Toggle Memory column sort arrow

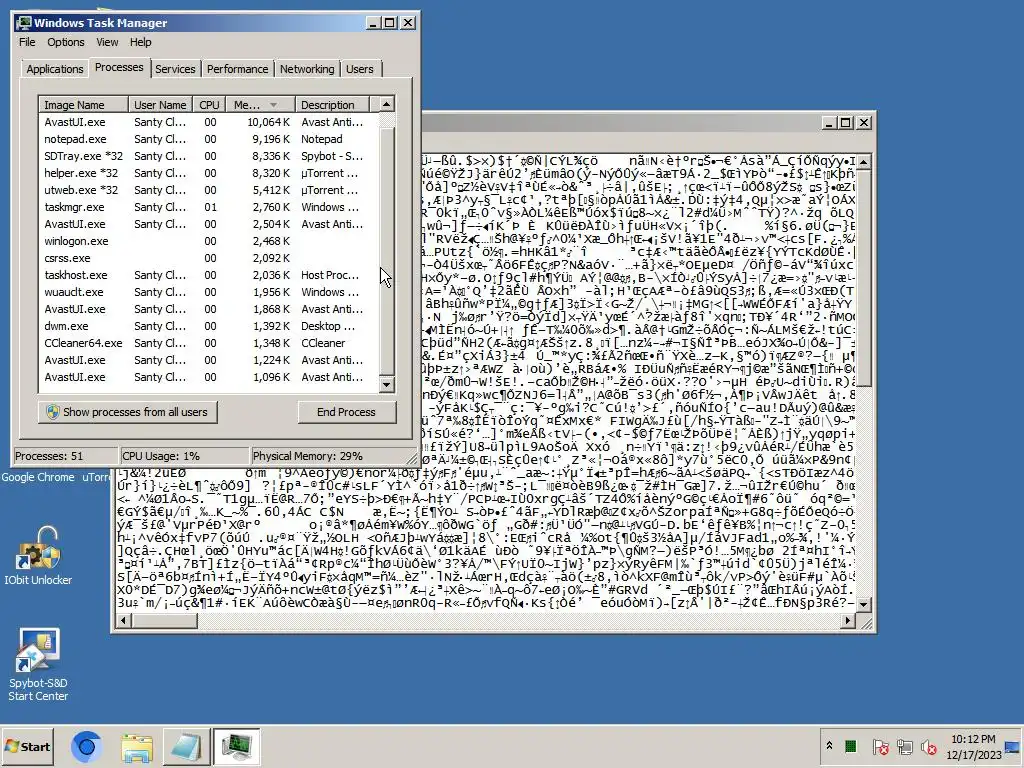click(x=274, y=104)
